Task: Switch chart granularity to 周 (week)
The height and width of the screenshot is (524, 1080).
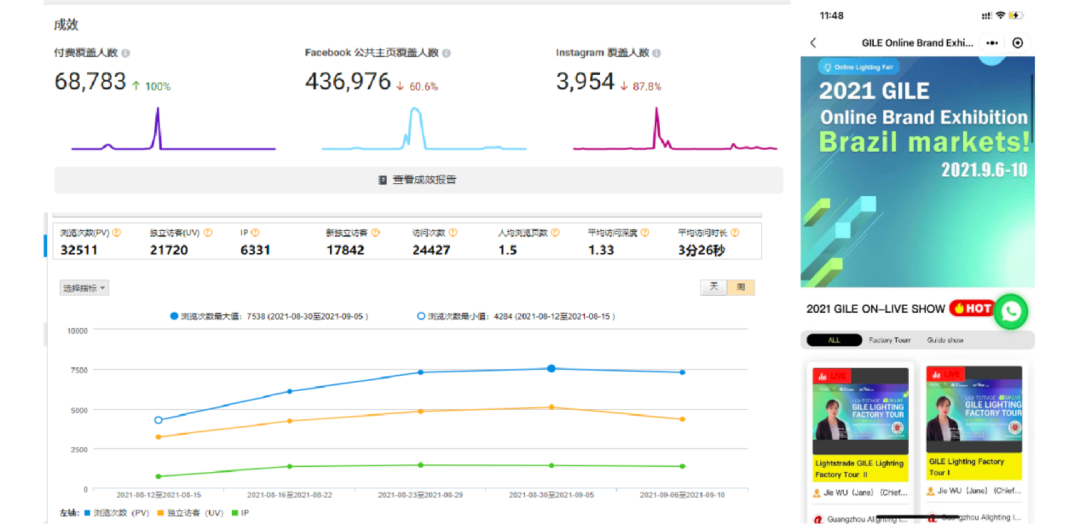Action: (740, 287)
